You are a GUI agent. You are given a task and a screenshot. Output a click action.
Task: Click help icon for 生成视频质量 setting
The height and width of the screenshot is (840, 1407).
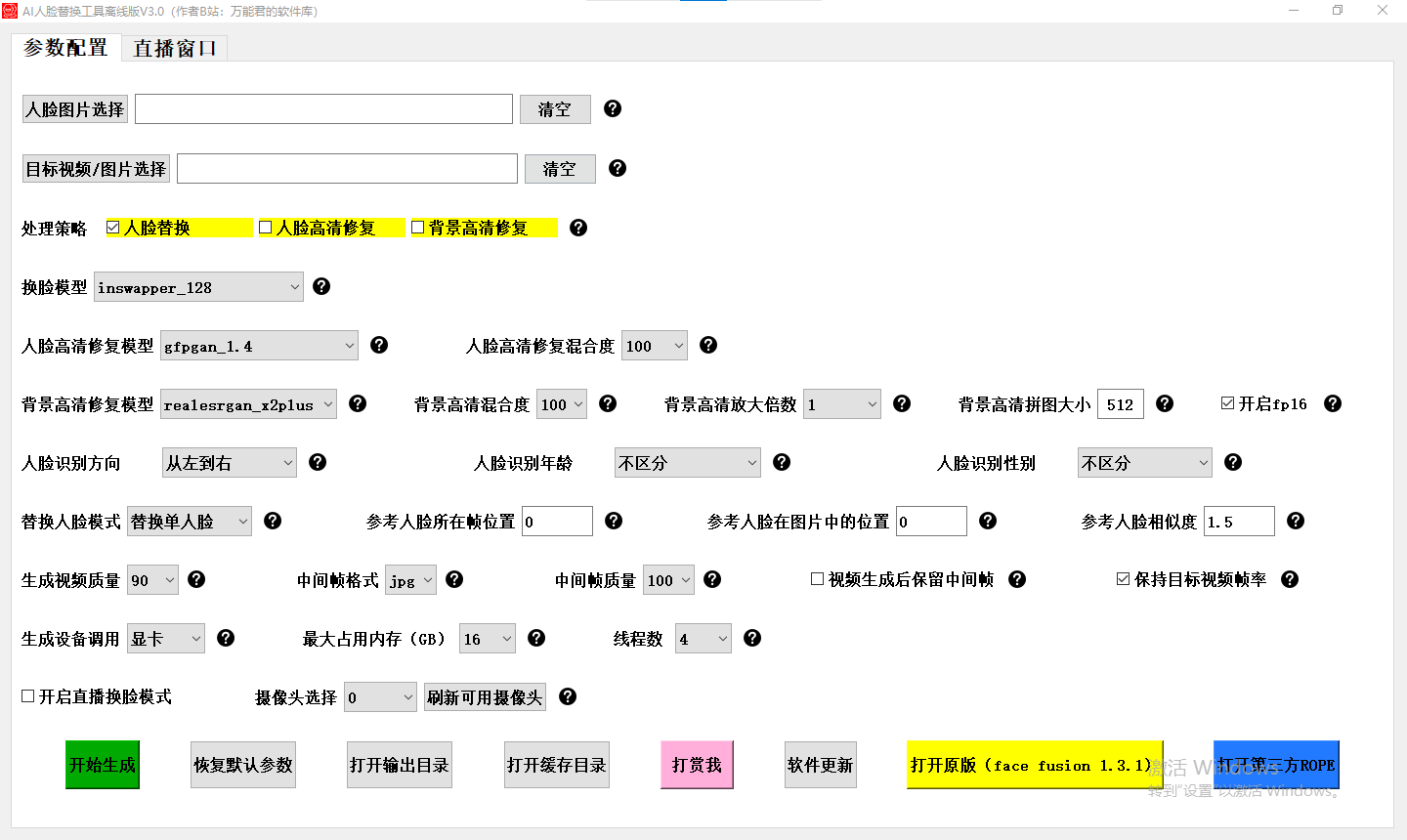(196, 579)
